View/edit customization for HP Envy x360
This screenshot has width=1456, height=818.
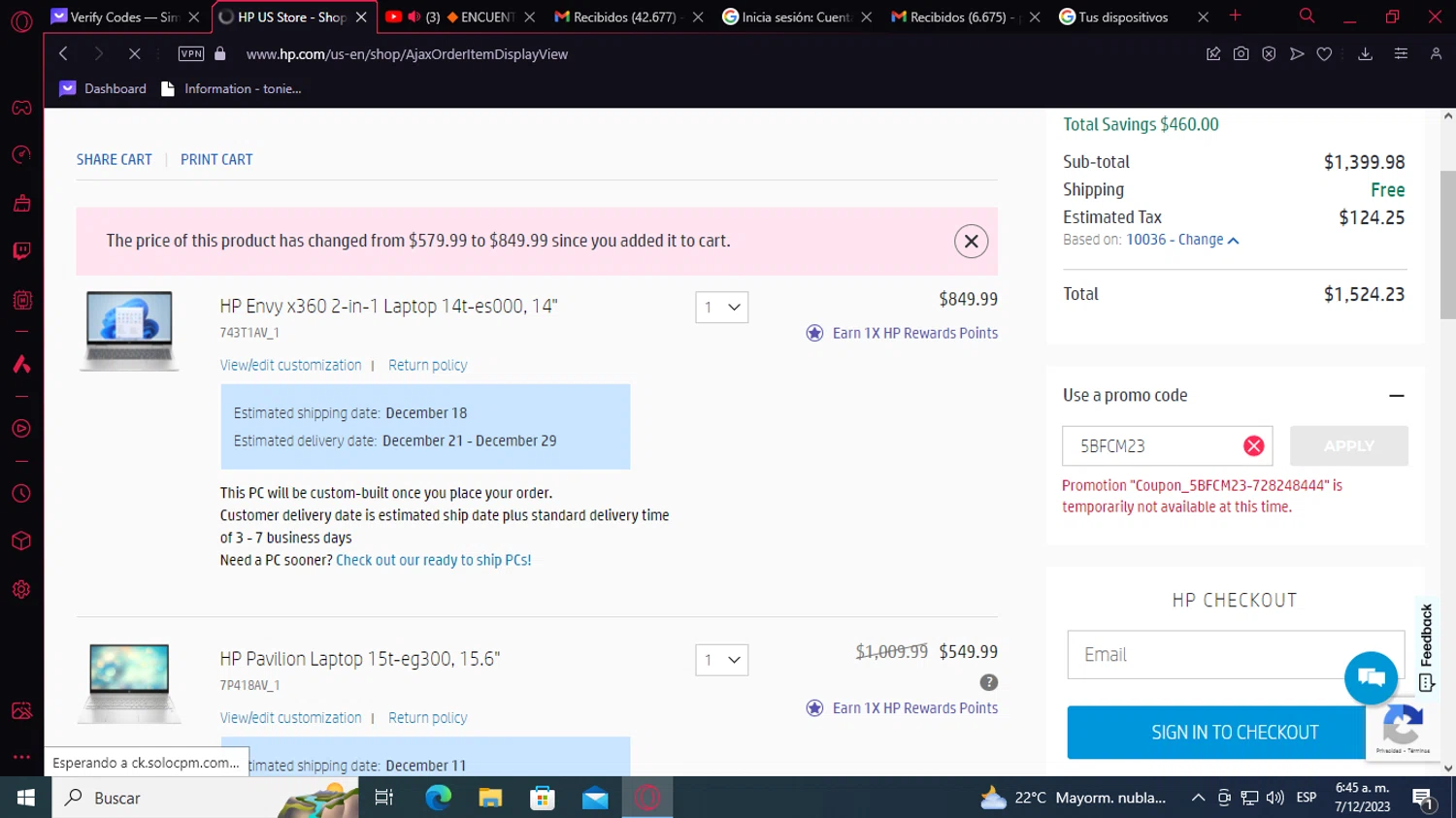click(290, 365)
